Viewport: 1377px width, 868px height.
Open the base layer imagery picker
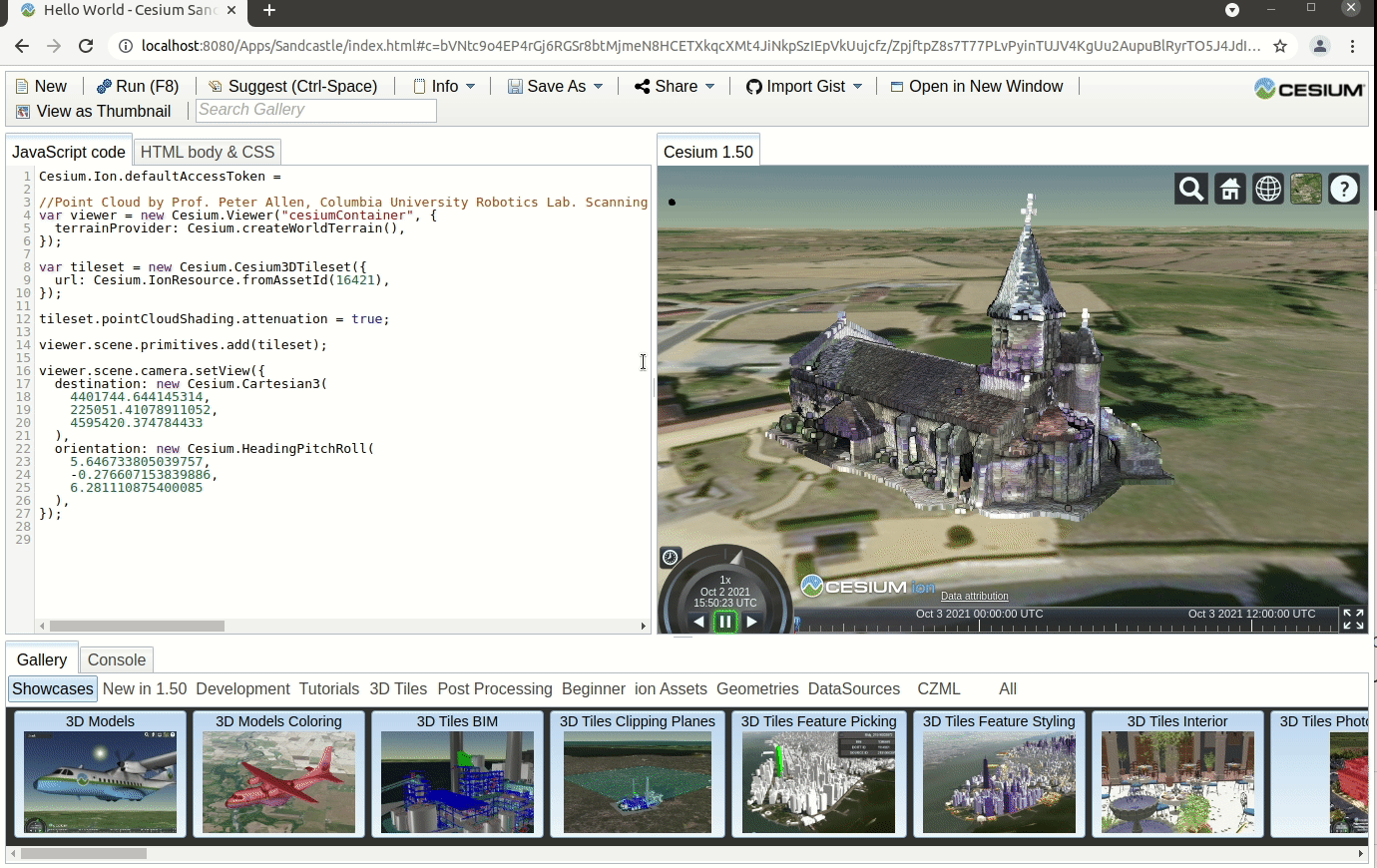pos(1306,189)
